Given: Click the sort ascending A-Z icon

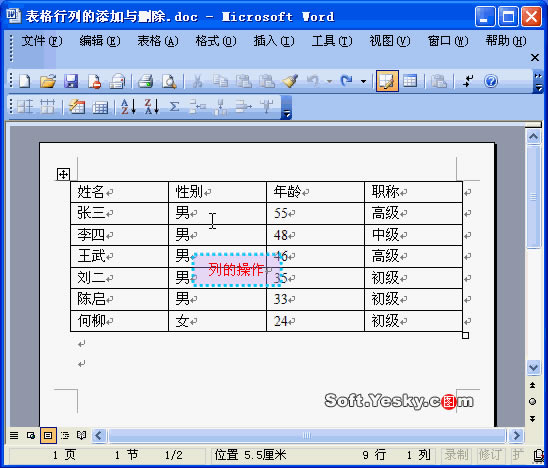Looking at the screenshot, I should (x=128, y=107).
